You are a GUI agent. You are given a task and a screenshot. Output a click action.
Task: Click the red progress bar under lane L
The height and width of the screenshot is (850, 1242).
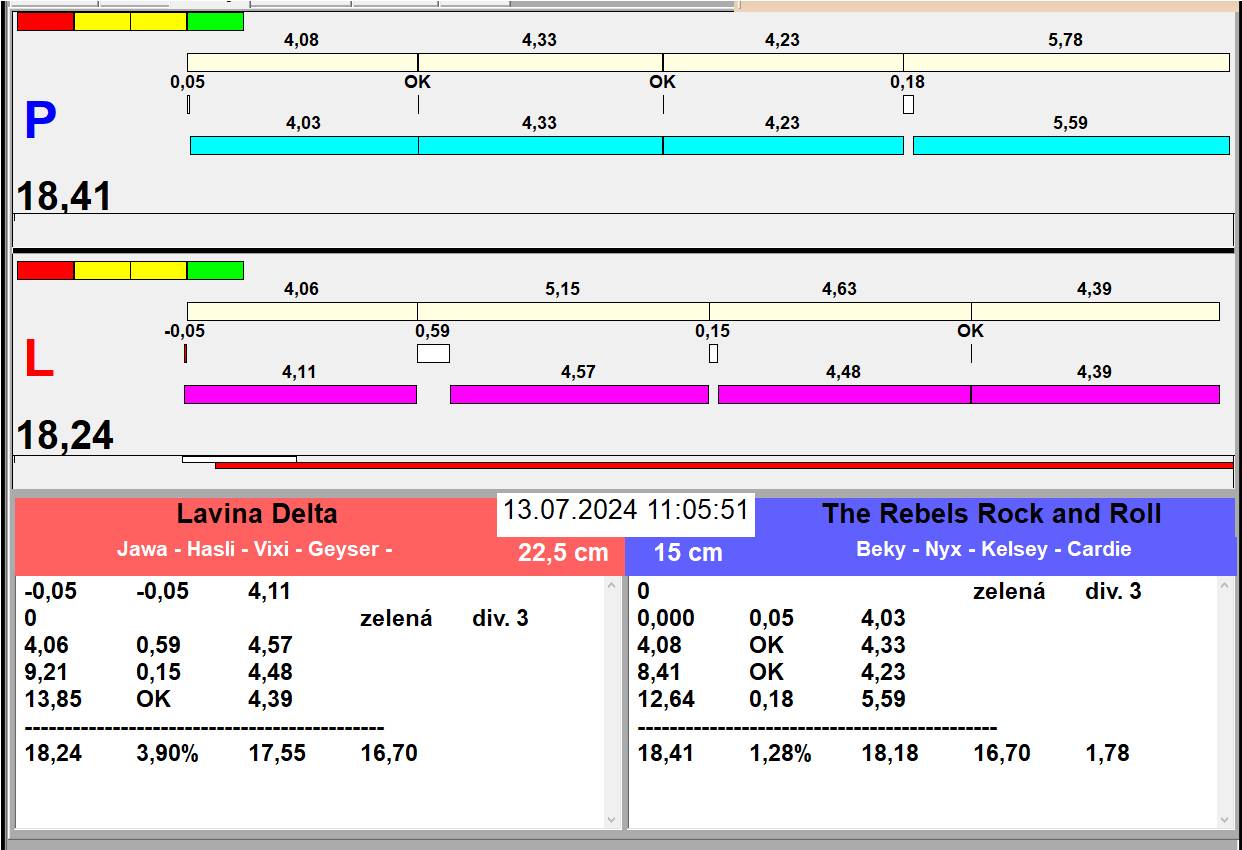click(723, 465)
